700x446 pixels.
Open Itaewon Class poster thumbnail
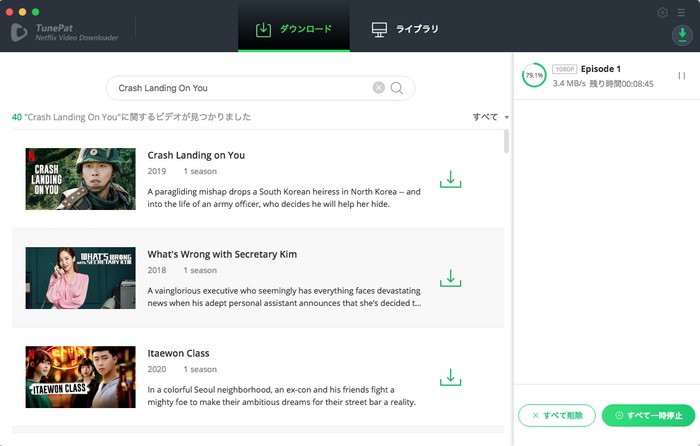click(80, 377)
